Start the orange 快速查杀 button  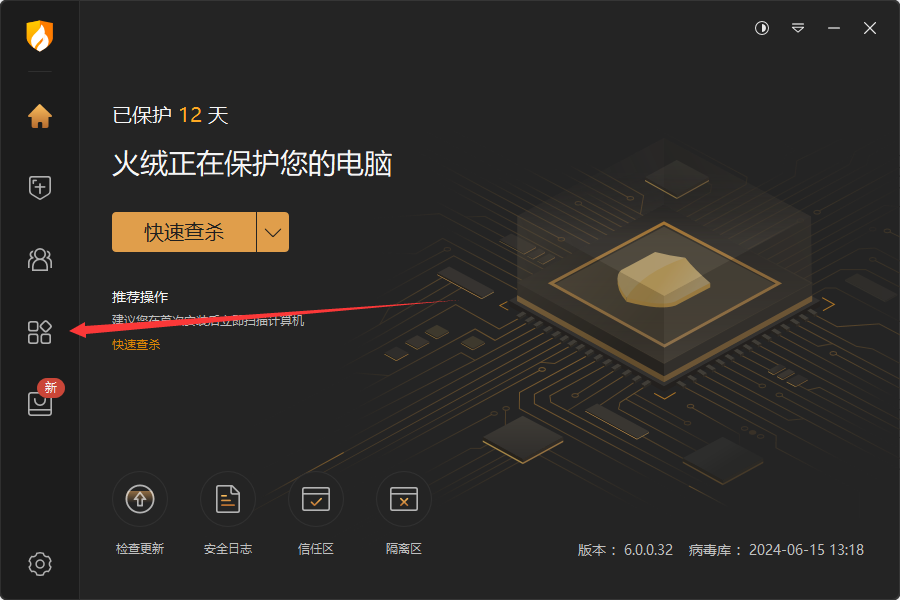click(184, 232)
